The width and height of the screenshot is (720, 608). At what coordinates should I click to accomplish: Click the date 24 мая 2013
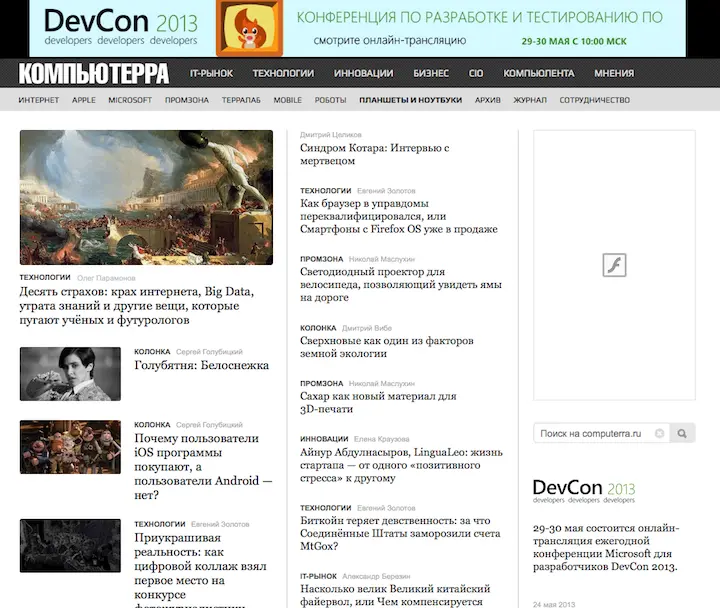tap(554, 604)
